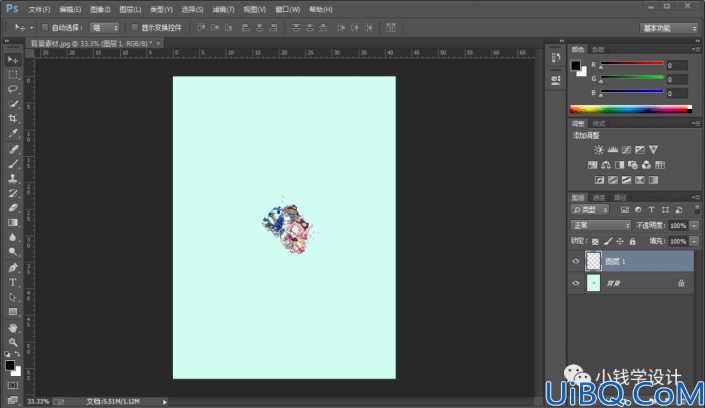Select the Hand tool
Image resolution: width=705 pixels, height=408 pixels.
(13, 328)
